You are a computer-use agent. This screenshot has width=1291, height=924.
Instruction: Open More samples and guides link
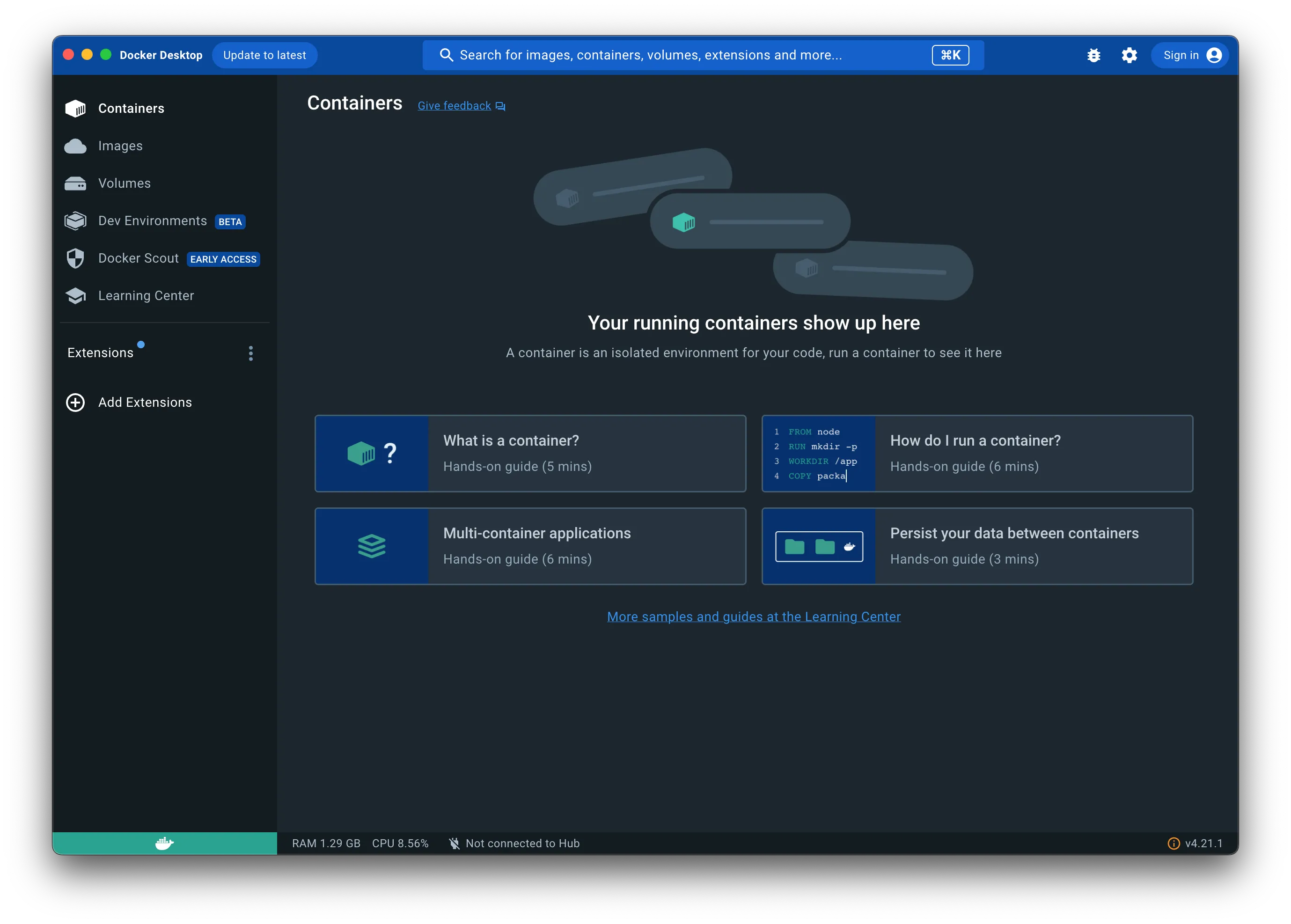(x=753, y=617)
